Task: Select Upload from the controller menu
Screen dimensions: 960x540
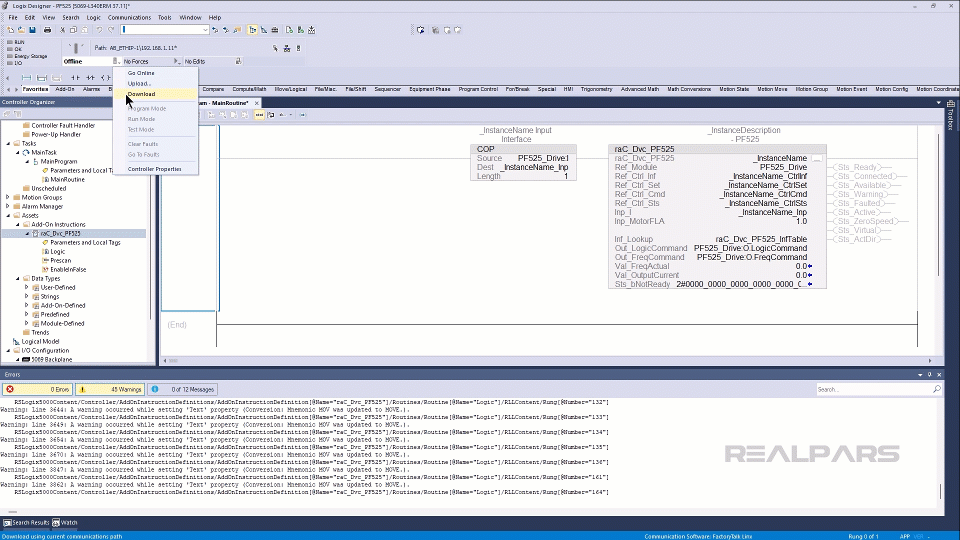Action: point(156,83)
